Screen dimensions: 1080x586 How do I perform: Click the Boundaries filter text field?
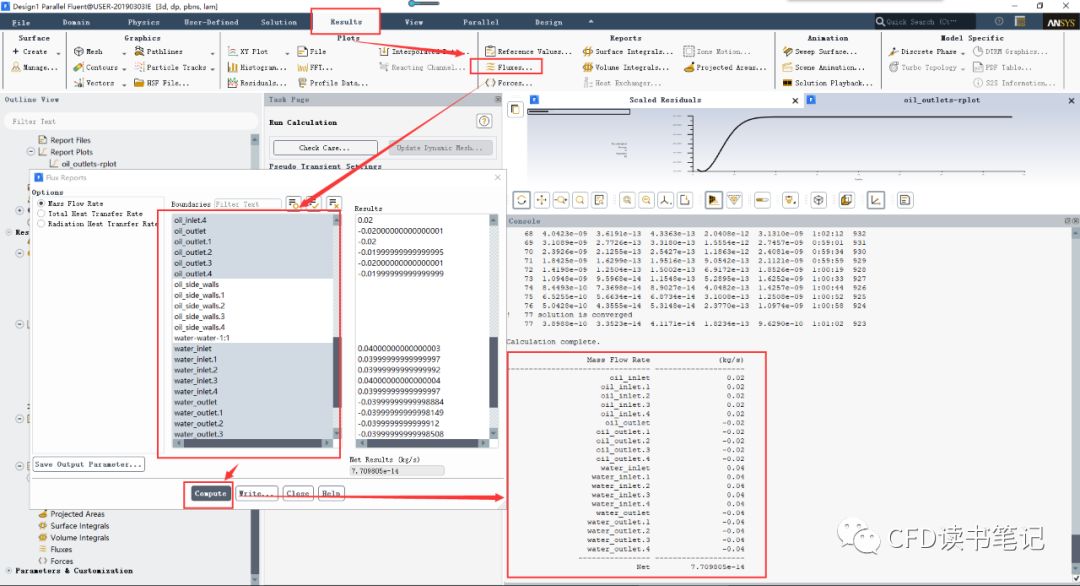coord(247,204)
